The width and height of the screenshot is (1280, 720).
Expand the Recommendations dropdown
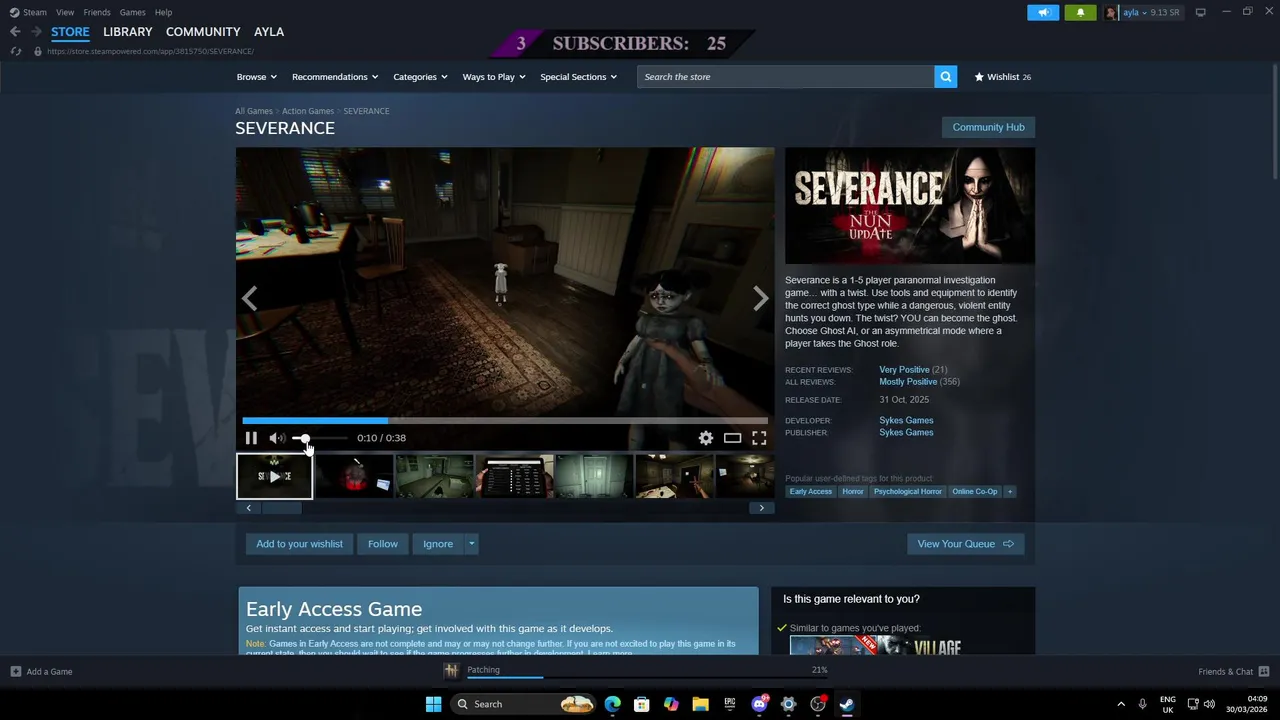point(335,77)
